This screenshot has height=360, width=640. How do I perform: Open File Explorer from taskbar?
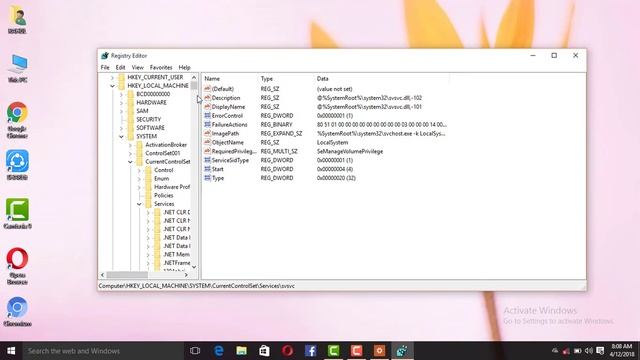pyautogui.click(x=242, y=351)
